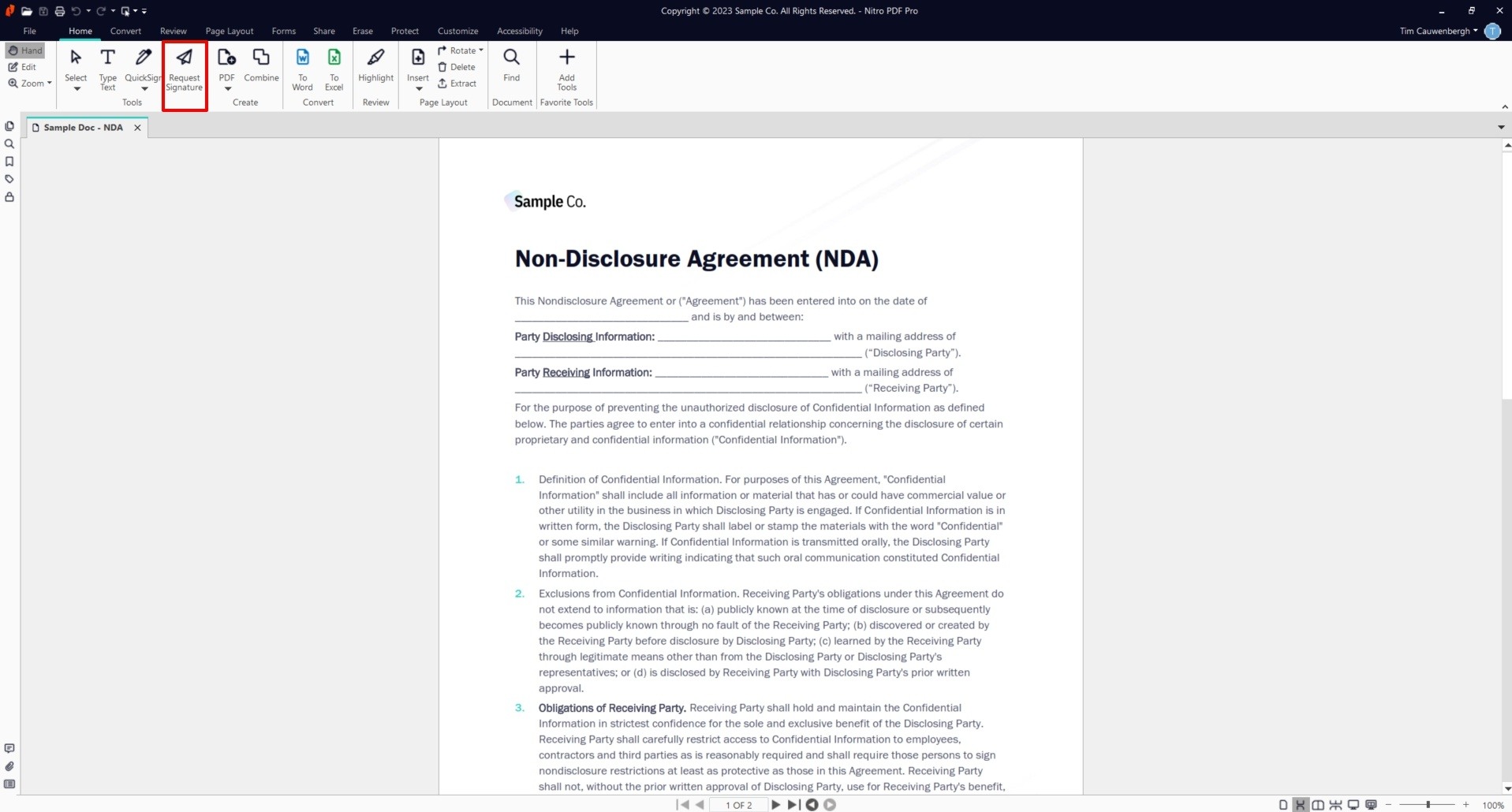The height and width of the screenshot is (812, 1512).
Task: Click the Type Text tool
Action: pos(107,67)
